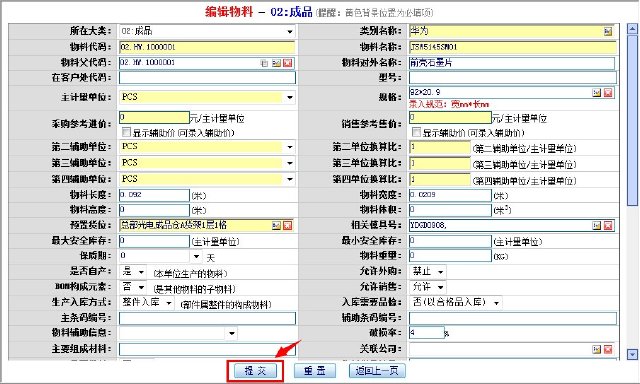Expand the 所在大类 dropdown
The image size is (640, 384).
coord(289,31)
